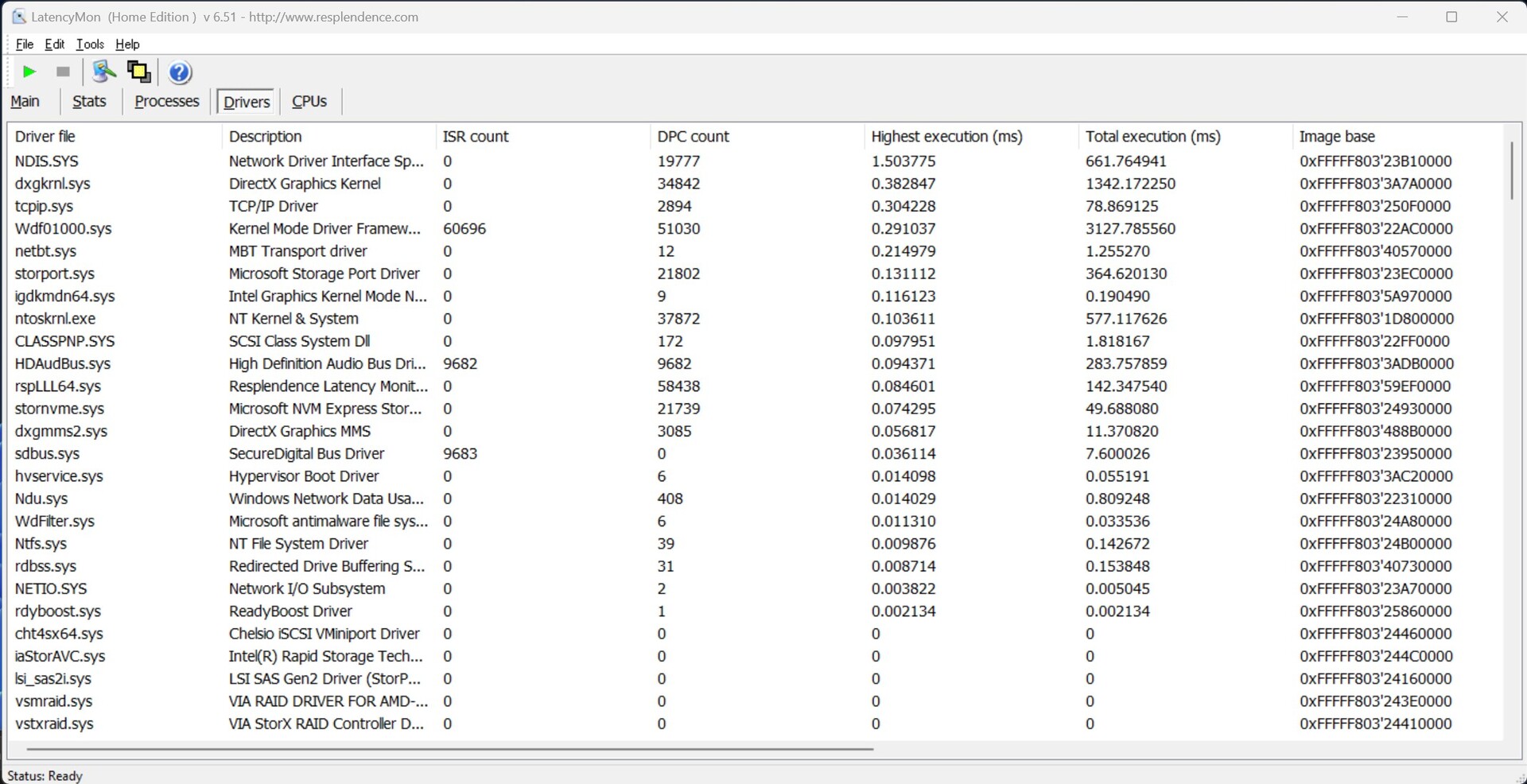Viewport: 1527px width, 784px height.
Task: Open the File menu
Action: click(24, 45)
